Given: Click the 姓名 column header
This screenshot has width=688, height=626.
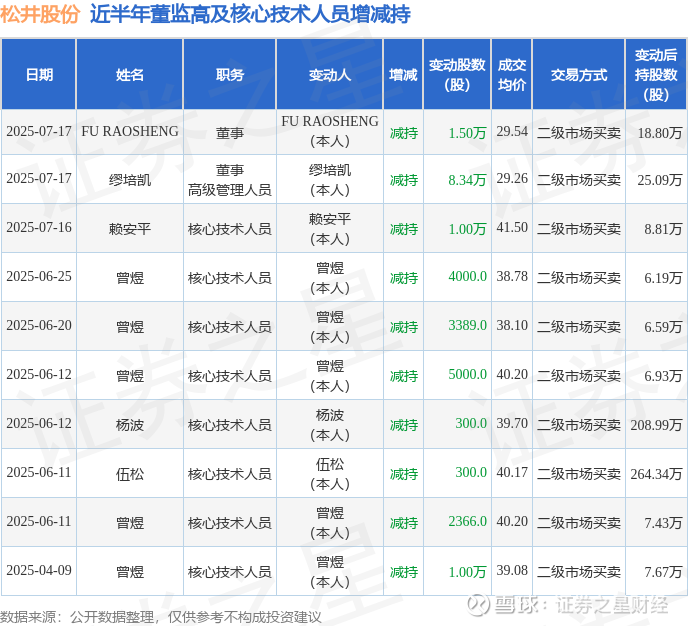Looking at the screenshot, I should (x=130, y=75).
